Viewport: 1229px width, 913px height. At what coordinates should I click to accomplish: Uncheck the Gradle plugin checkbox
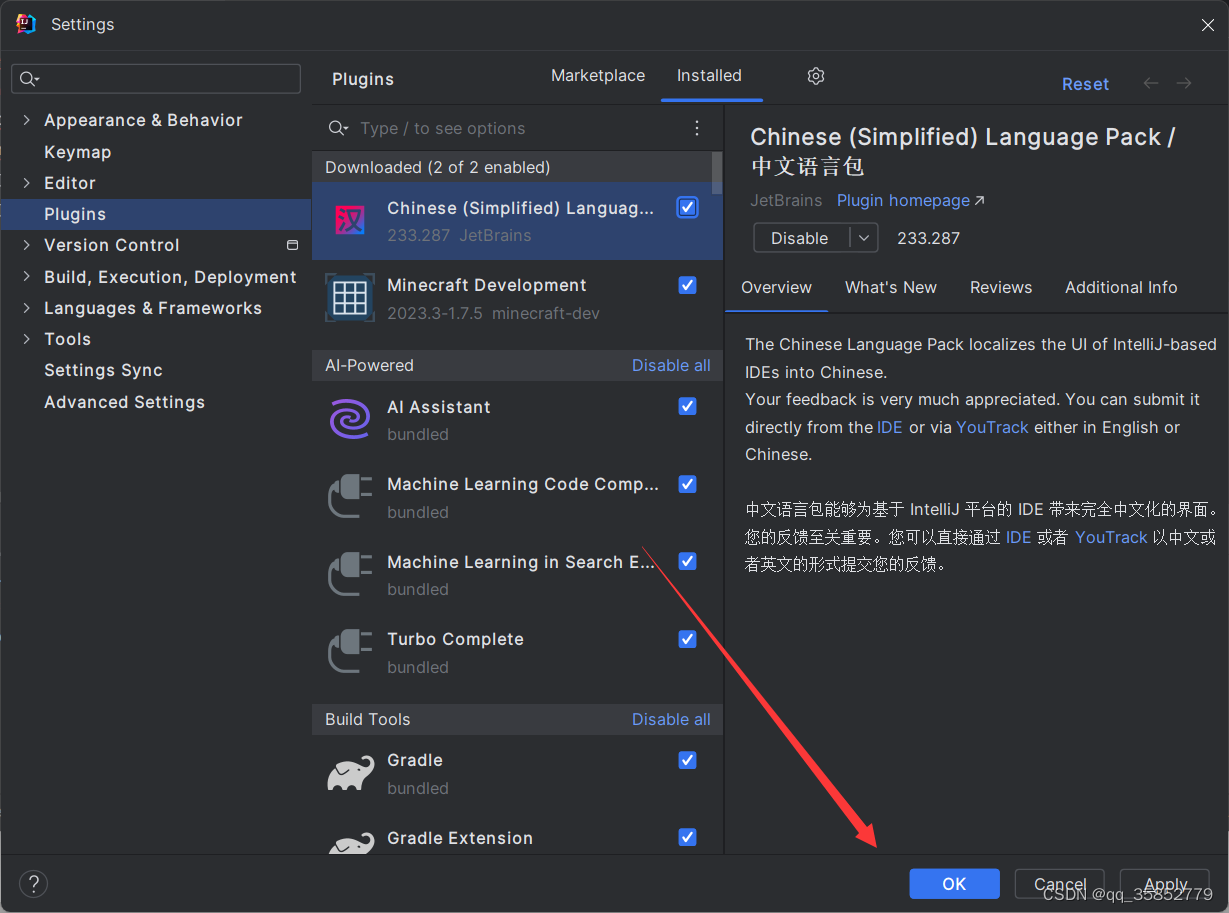687,760
